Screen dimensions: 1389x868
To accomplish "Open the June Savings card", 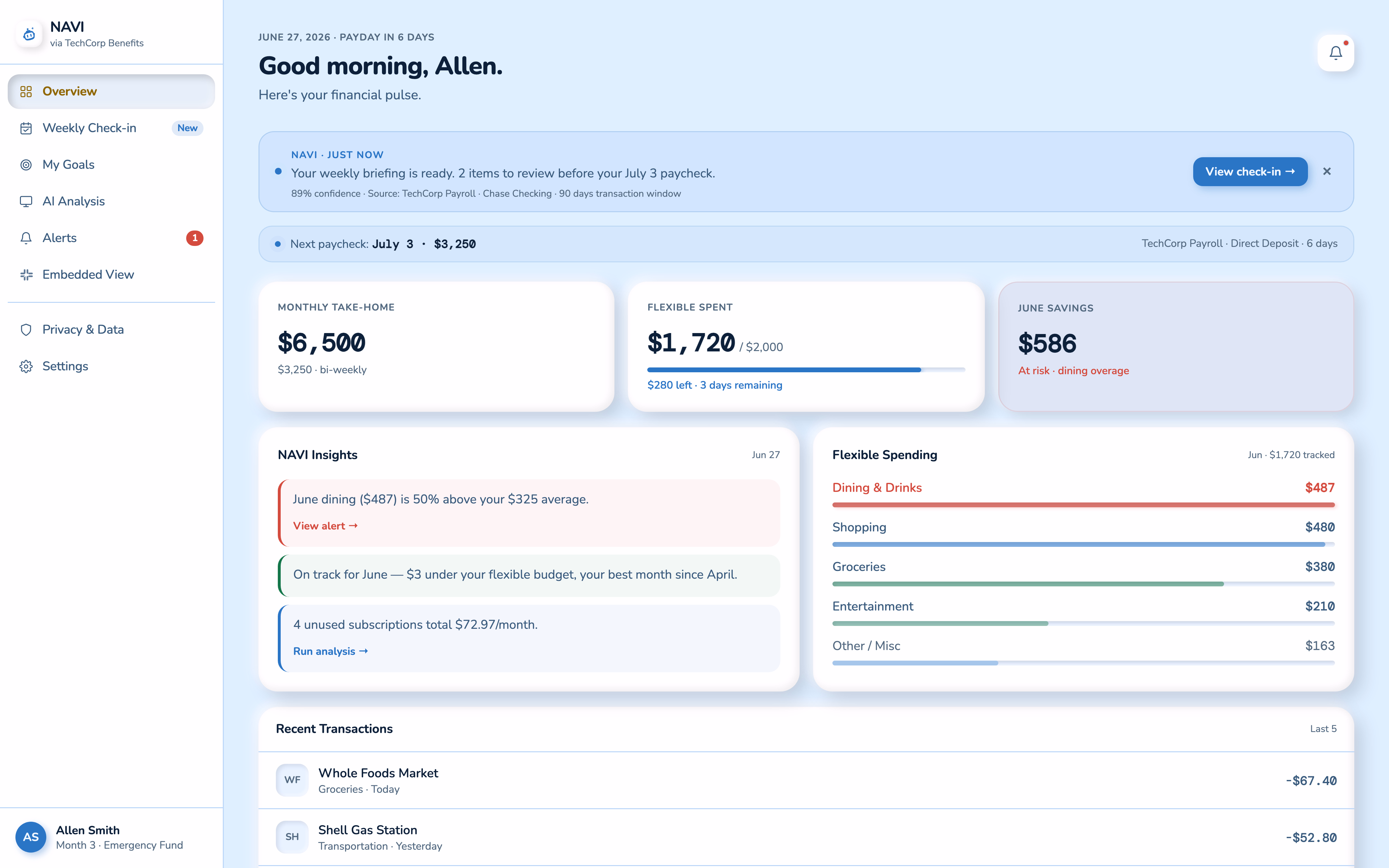I will click(1176, 346).
